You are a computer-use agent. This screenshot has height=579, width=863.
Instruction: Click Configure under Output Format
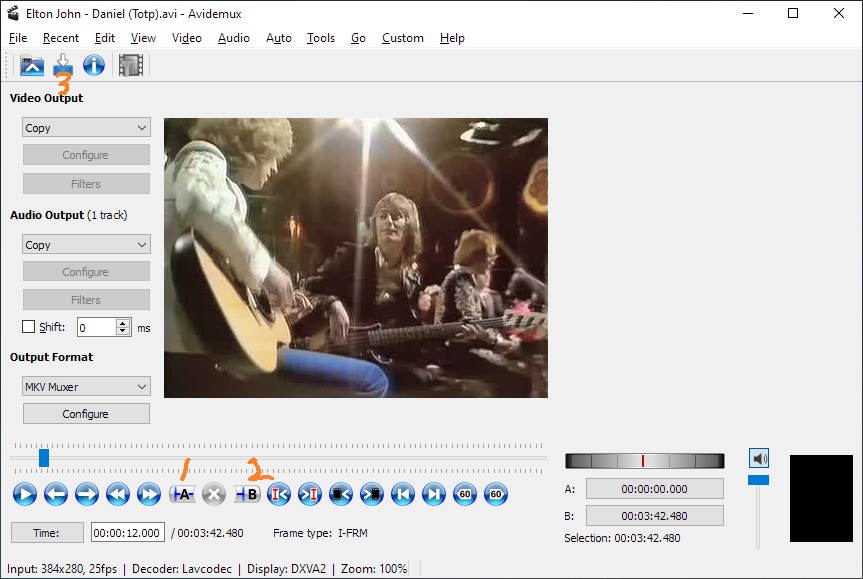[x=86, y=414]
